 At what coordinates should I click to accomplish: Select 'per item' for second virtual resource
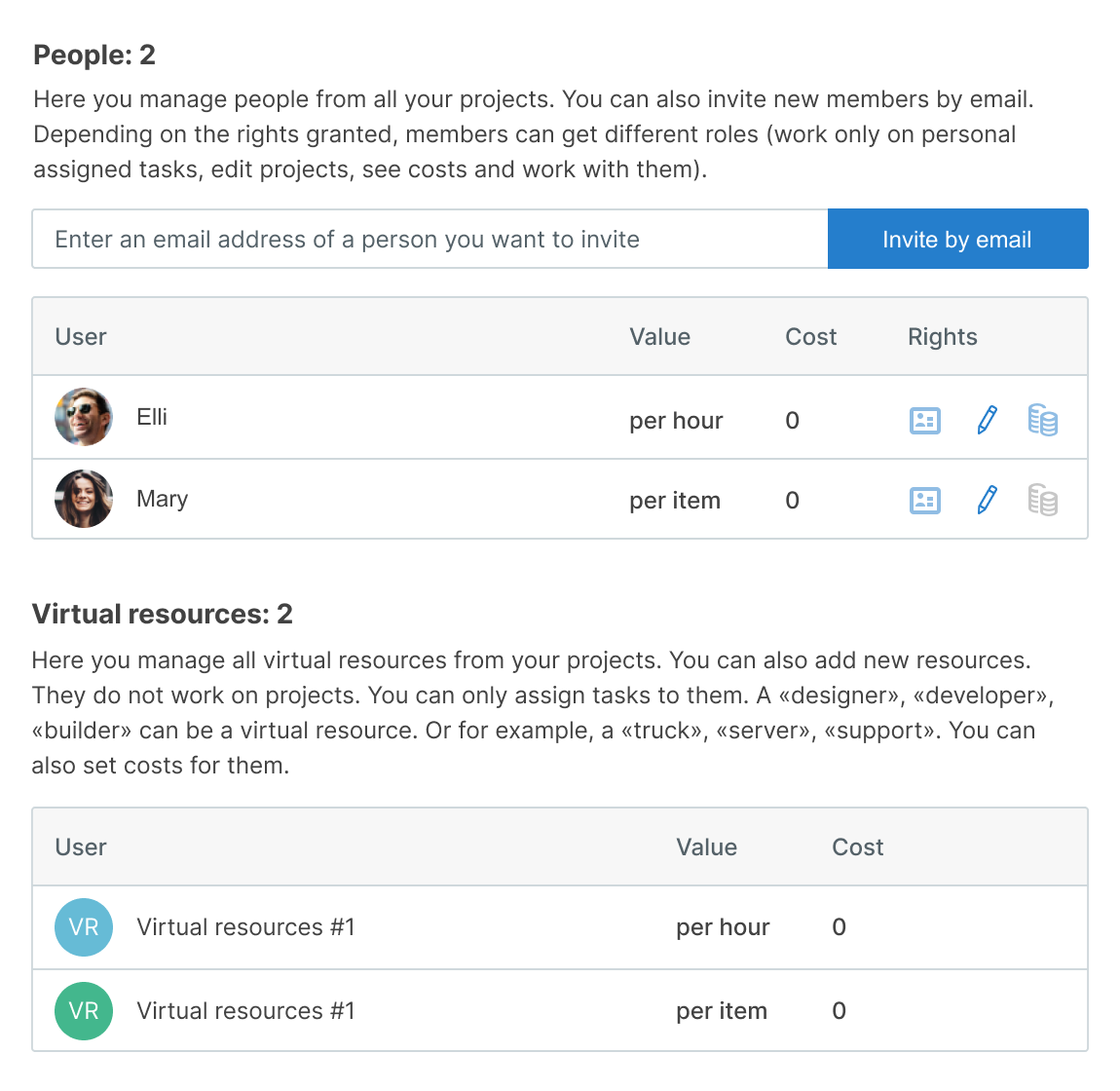(722, 1011)
